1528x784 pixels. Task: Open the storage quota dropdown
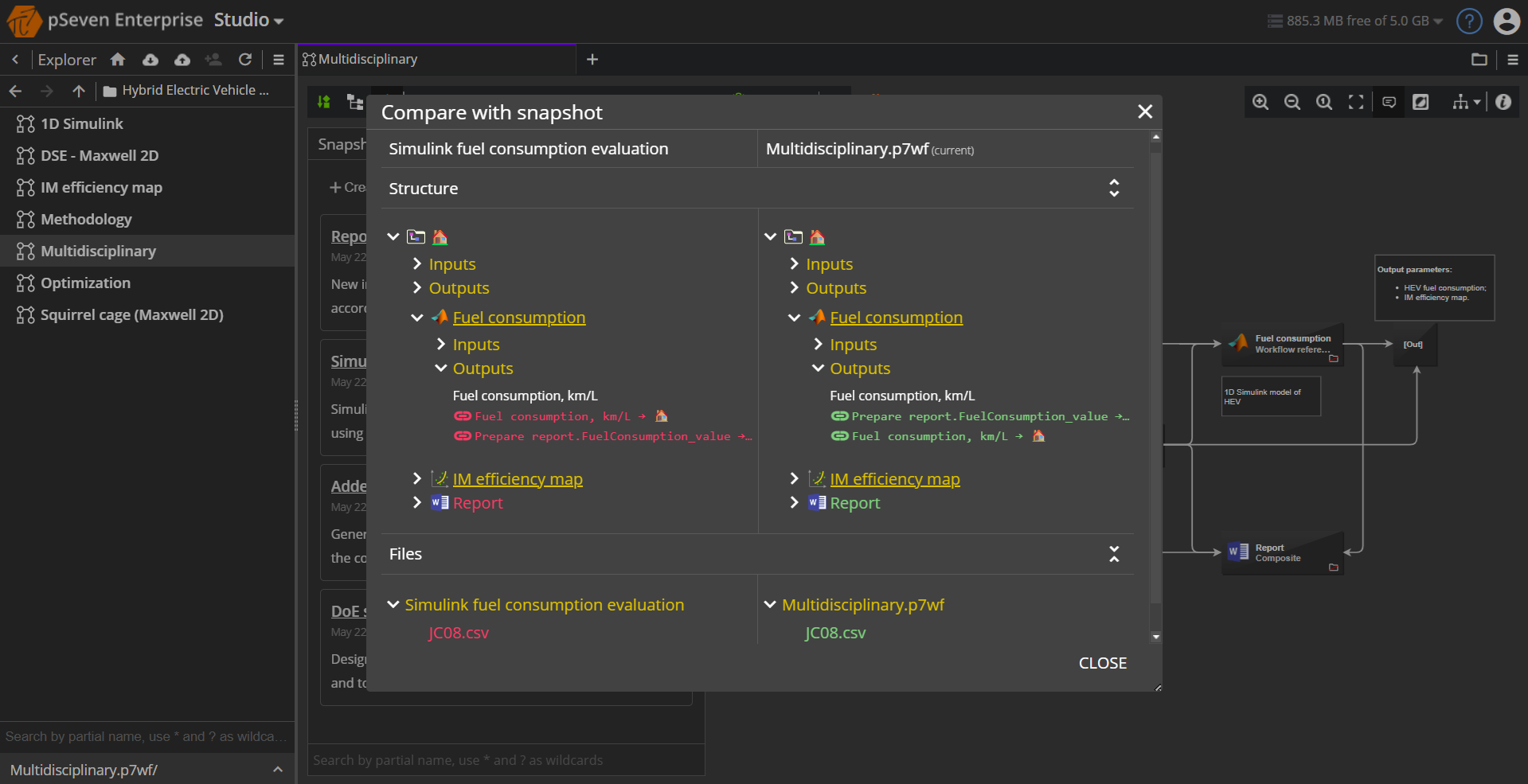(x=1355, y=21)
